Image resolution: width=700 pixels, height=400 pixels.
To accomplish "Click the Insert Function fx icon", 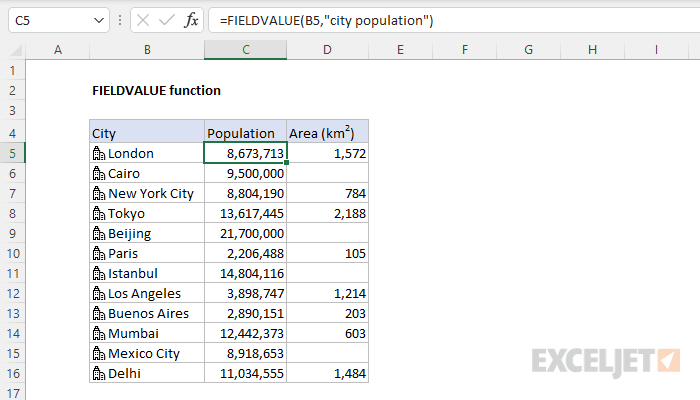I will 191,21.
